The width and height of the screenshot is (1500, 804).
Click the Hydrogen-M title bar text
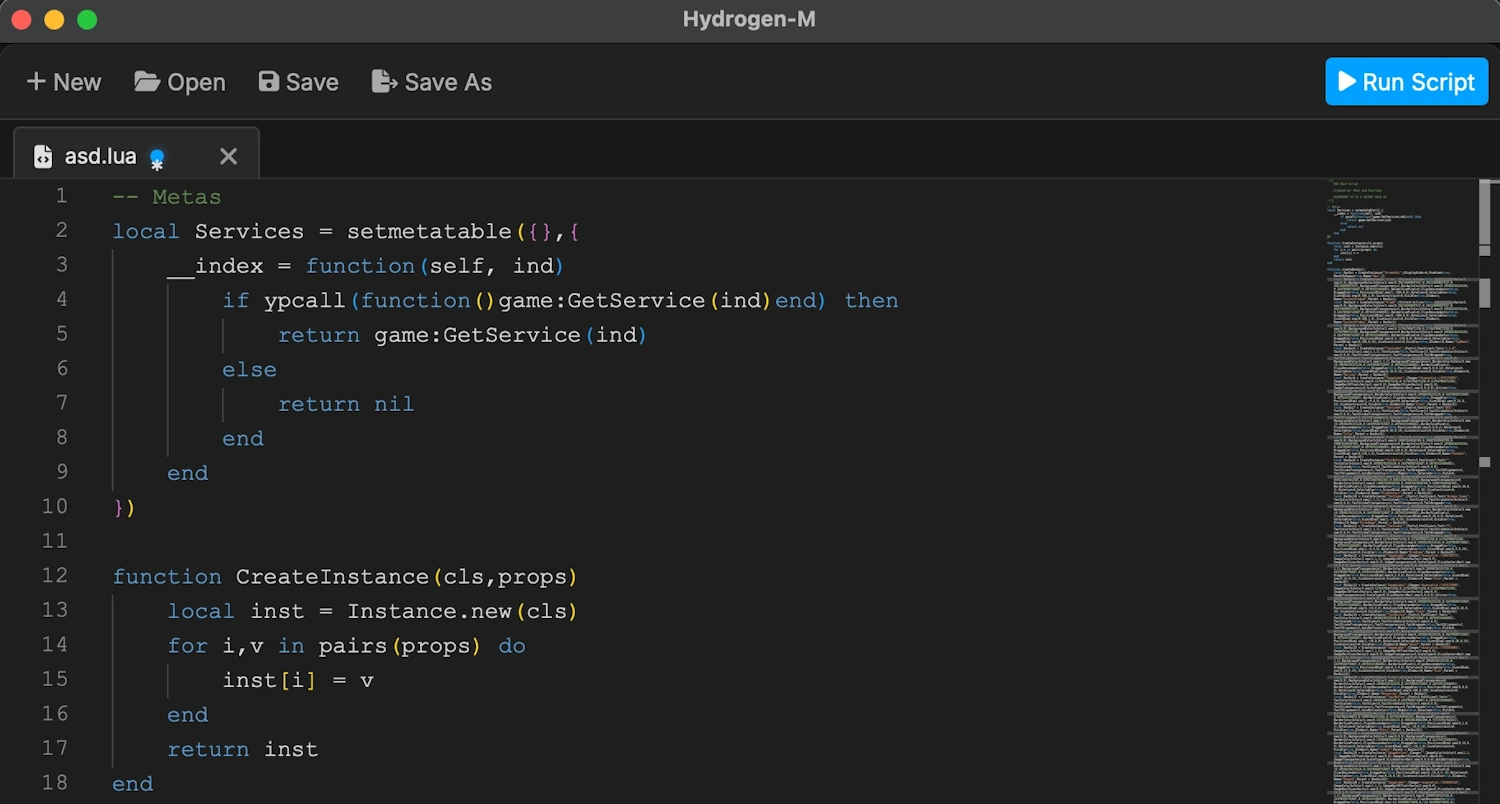749,18
